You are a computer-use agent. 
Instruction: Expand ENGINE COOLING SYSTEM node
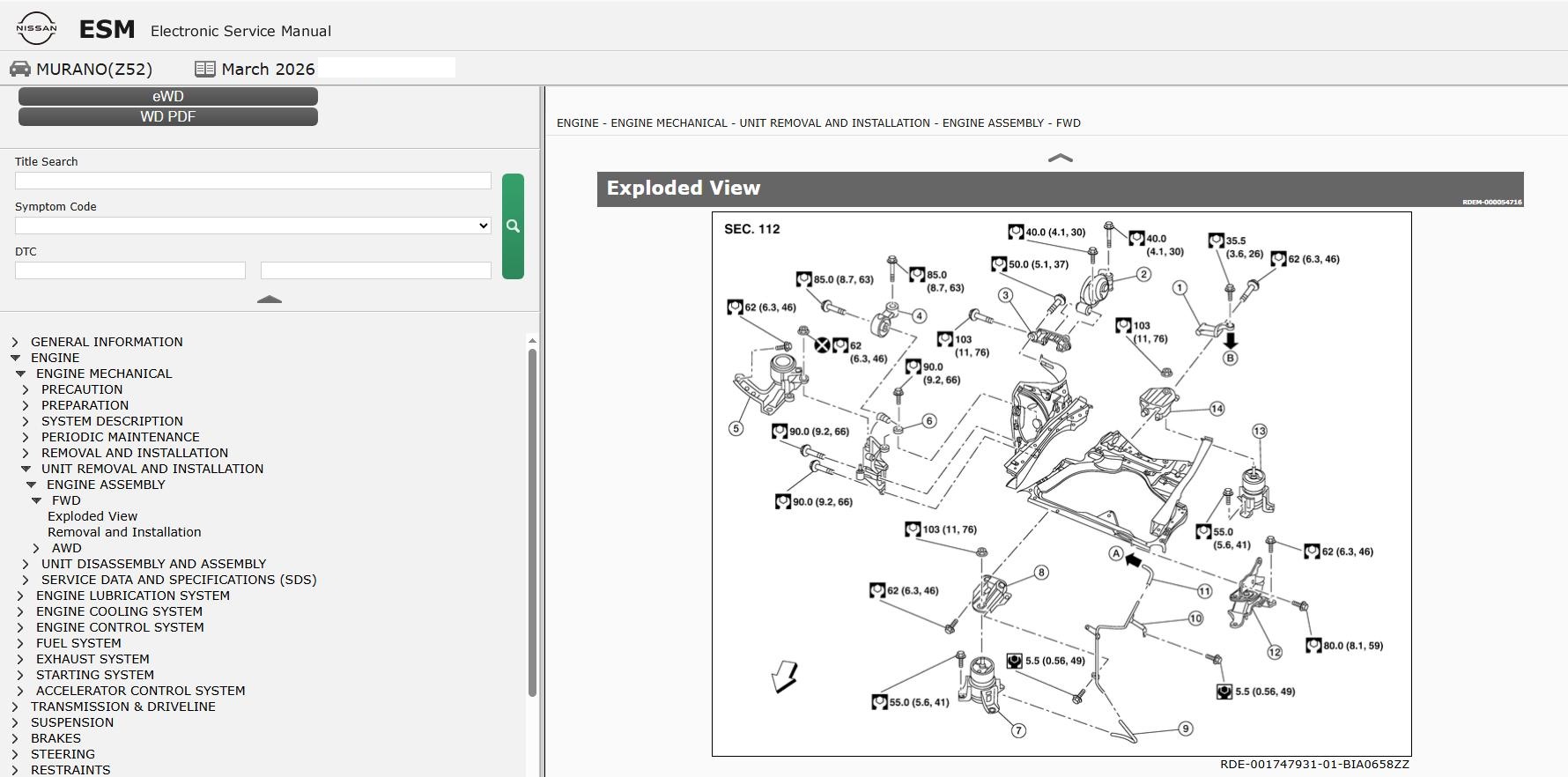point(20,611)
